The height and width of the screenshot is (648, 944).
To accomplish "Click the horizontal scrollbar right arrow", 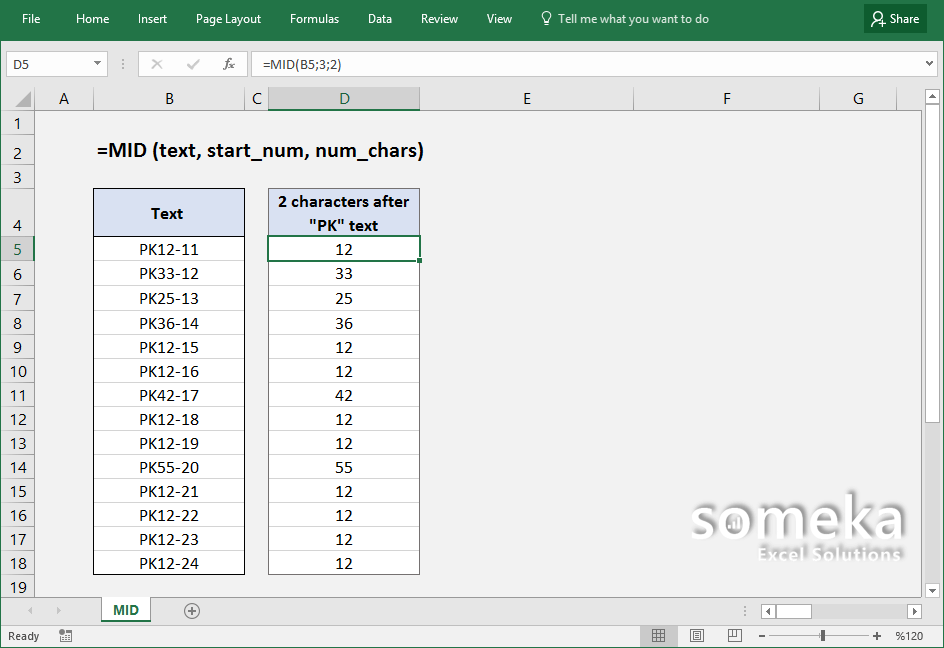I will click(x=915, y=611).
